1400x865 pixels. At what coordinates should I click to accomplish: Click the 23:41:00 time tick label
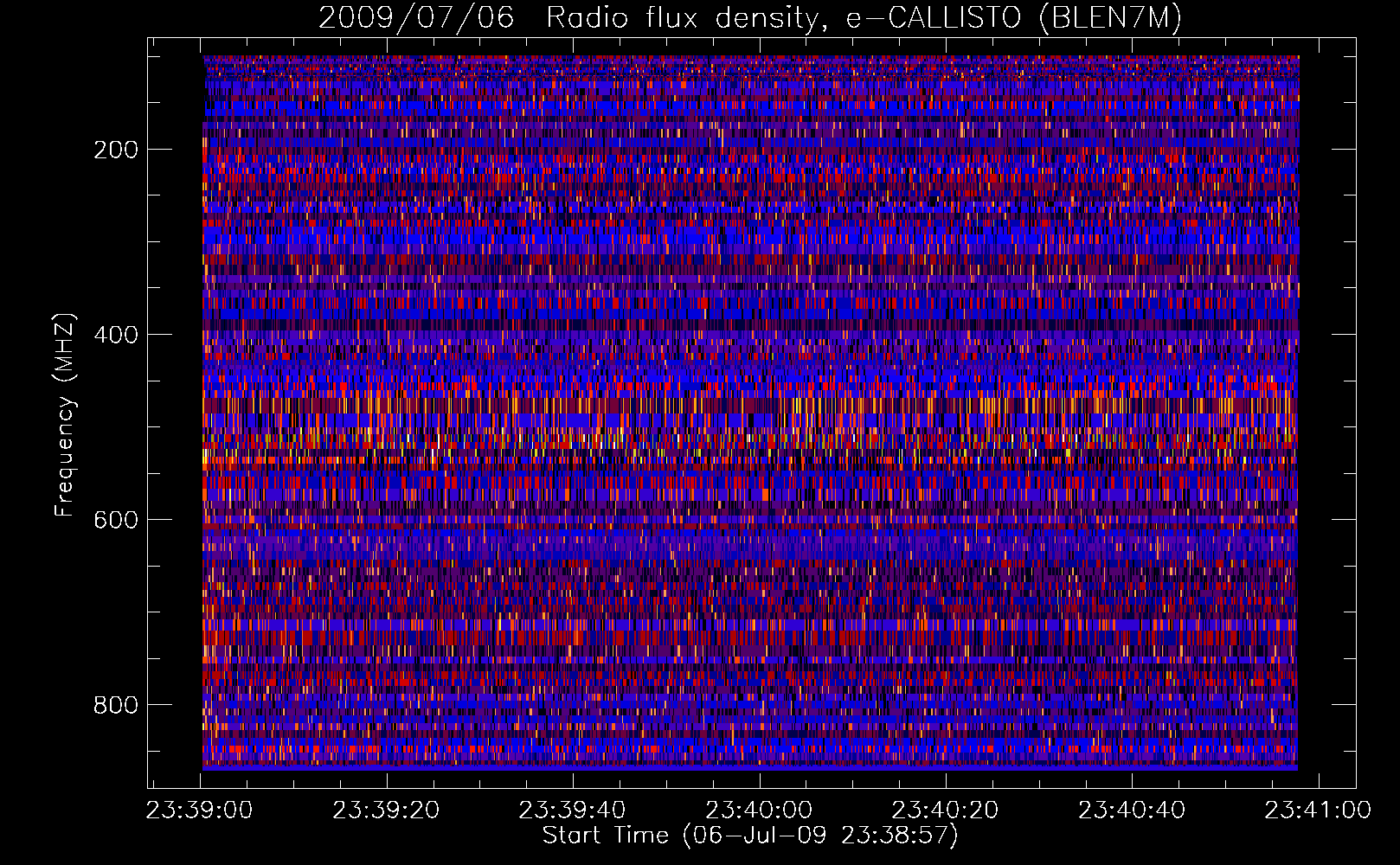point(1318,811)
